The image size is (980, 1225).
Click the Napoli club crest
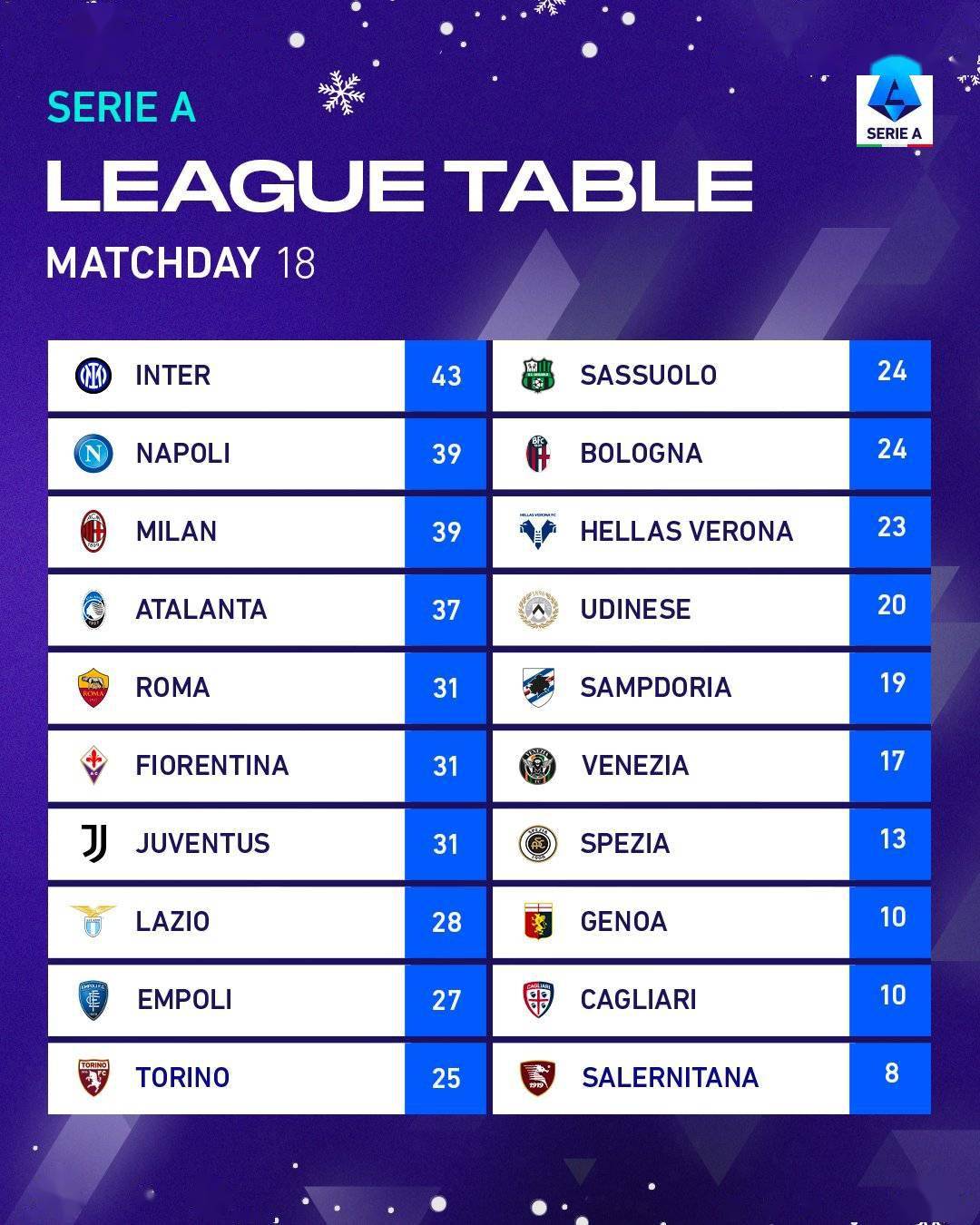[x=93, y=453]
